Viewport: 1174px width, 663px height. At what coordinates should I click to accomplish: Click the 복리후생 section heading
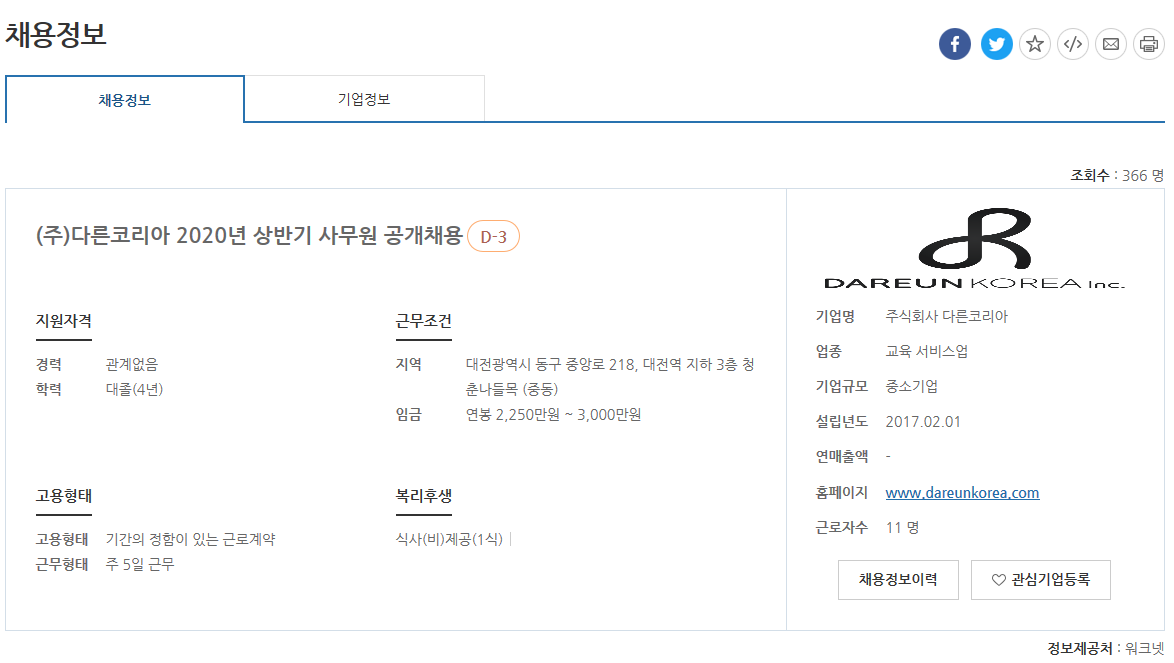pos(424,496)
